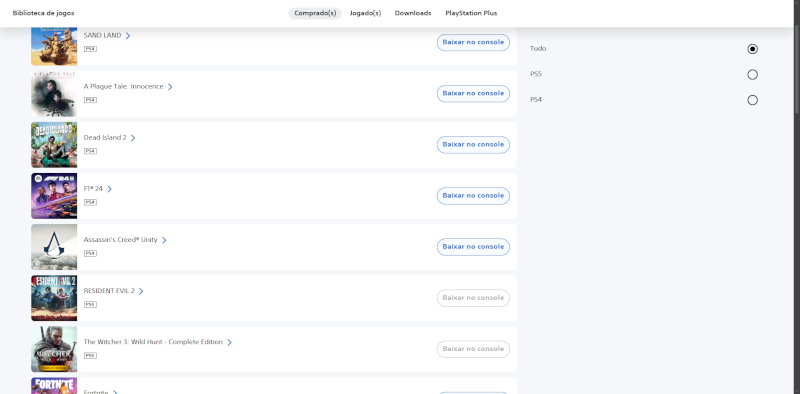Click Baixar no console for Dead Island 2
This screenshot has height=394, width=800.
point(473,144)
